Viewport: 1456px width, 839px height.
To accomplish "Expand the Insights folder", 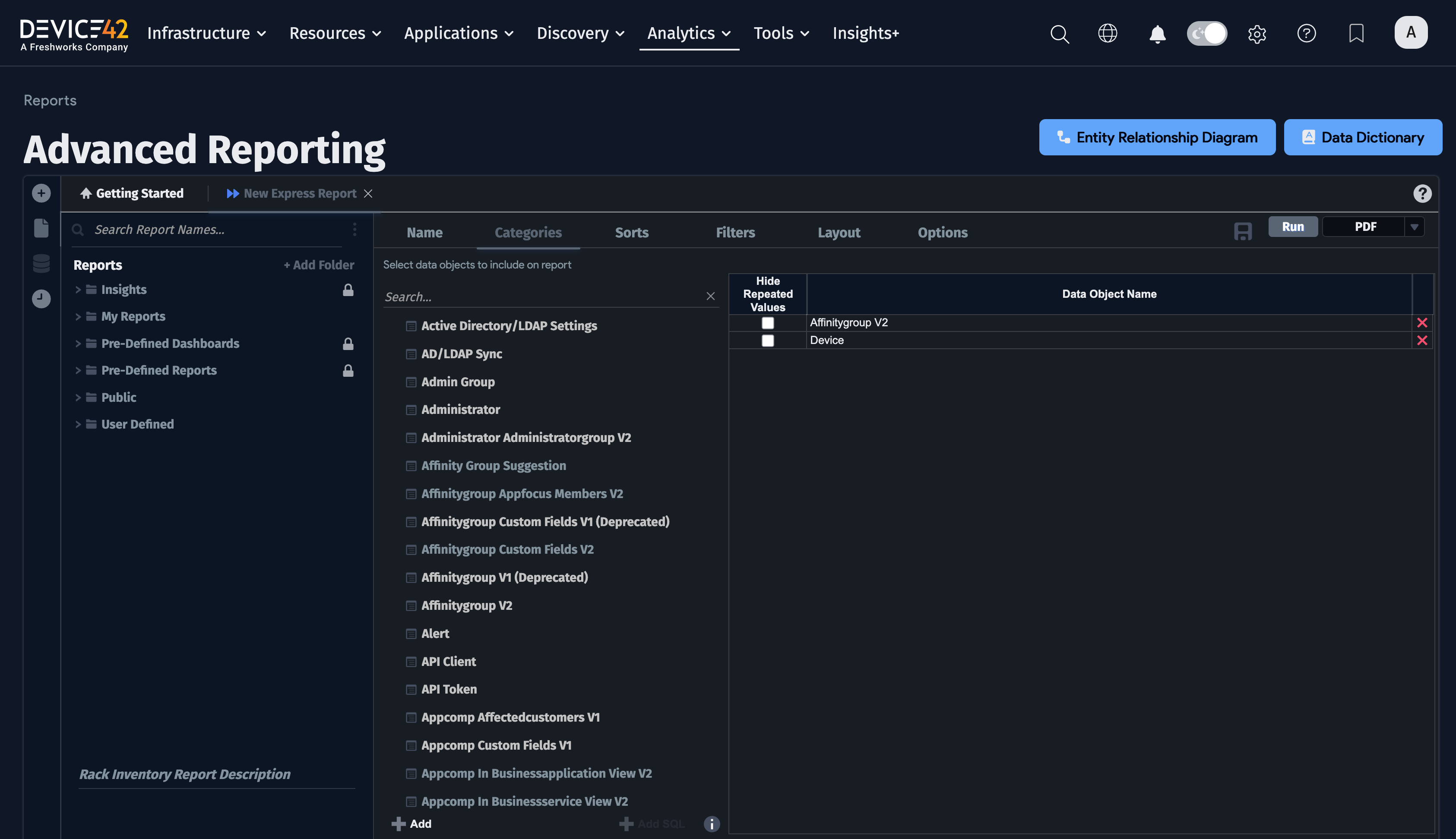I will pyautogui.click(x=78, y=289).
